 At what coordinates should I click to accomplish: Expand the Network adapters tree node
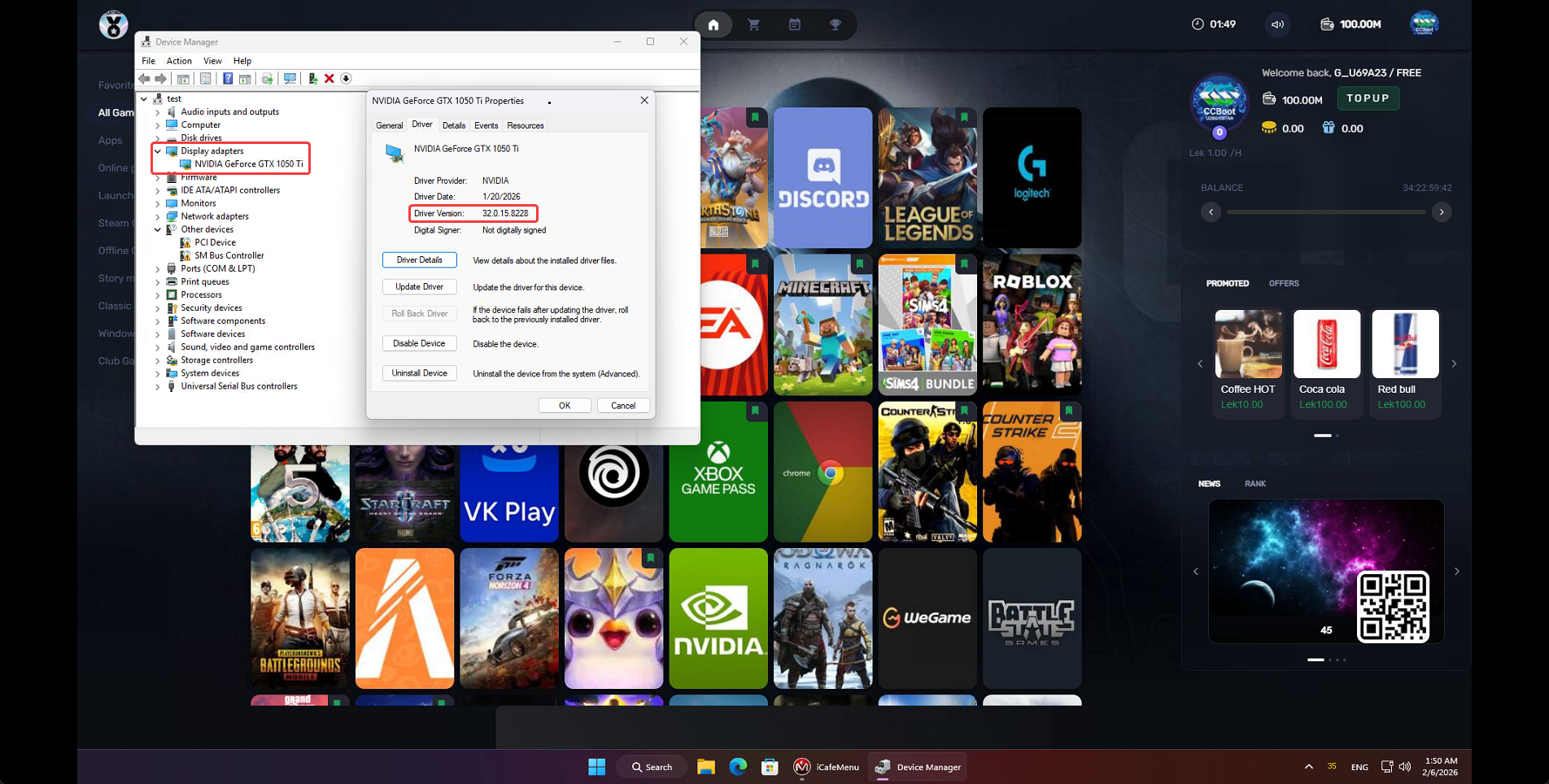tap(158, 216)
